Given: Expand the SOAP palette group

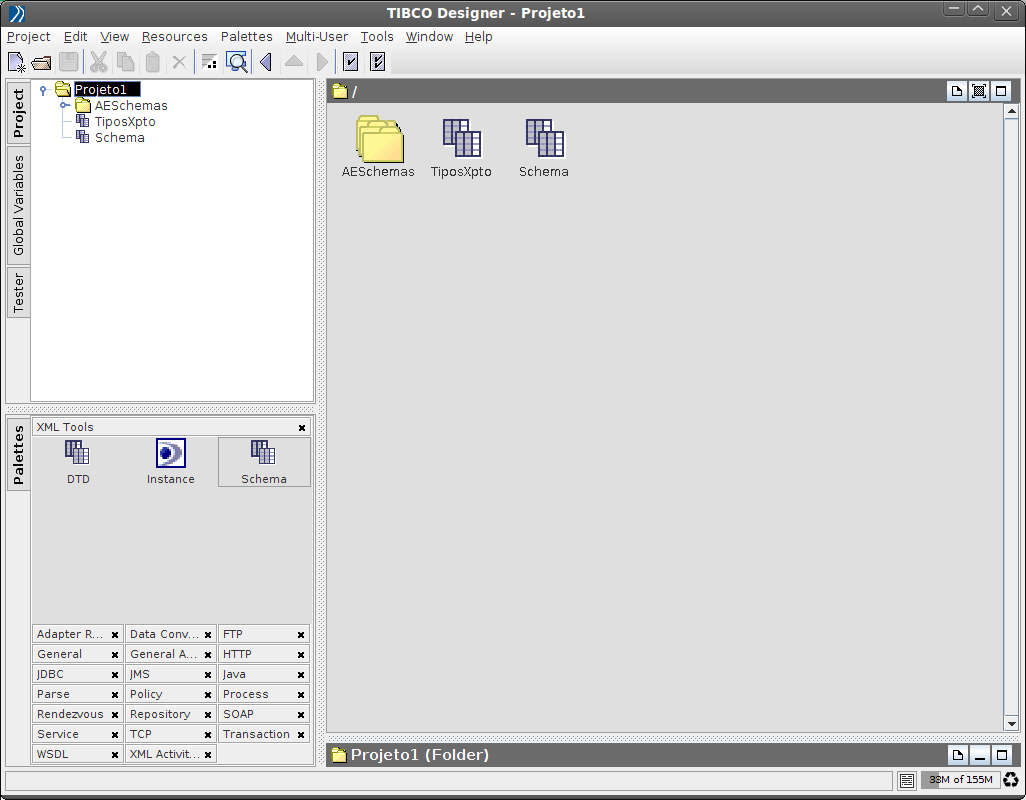Looking at the screenshot, I should point(255,714).
